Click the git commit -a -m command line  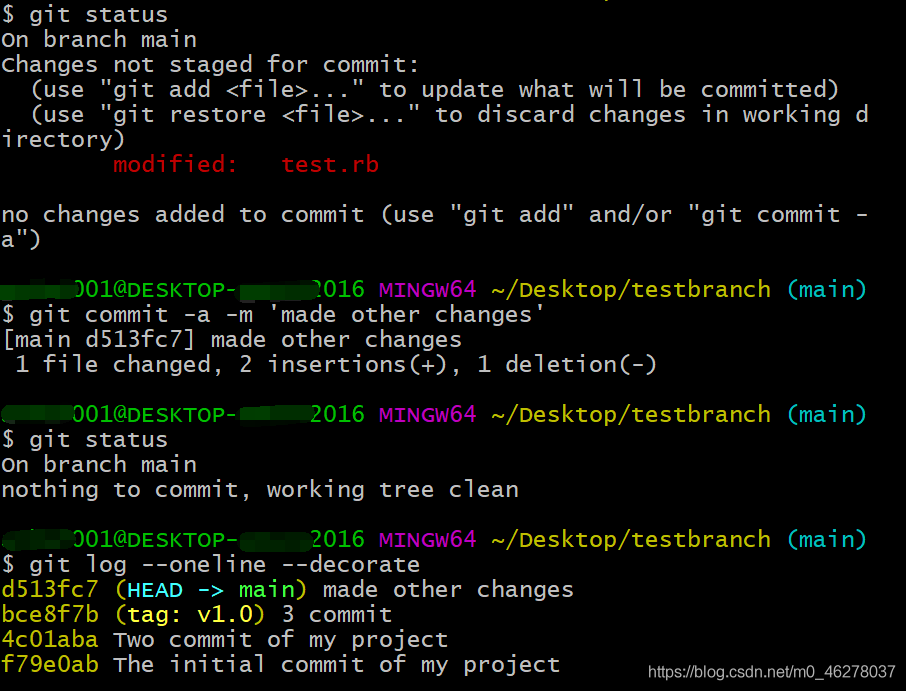click(287, 315)
